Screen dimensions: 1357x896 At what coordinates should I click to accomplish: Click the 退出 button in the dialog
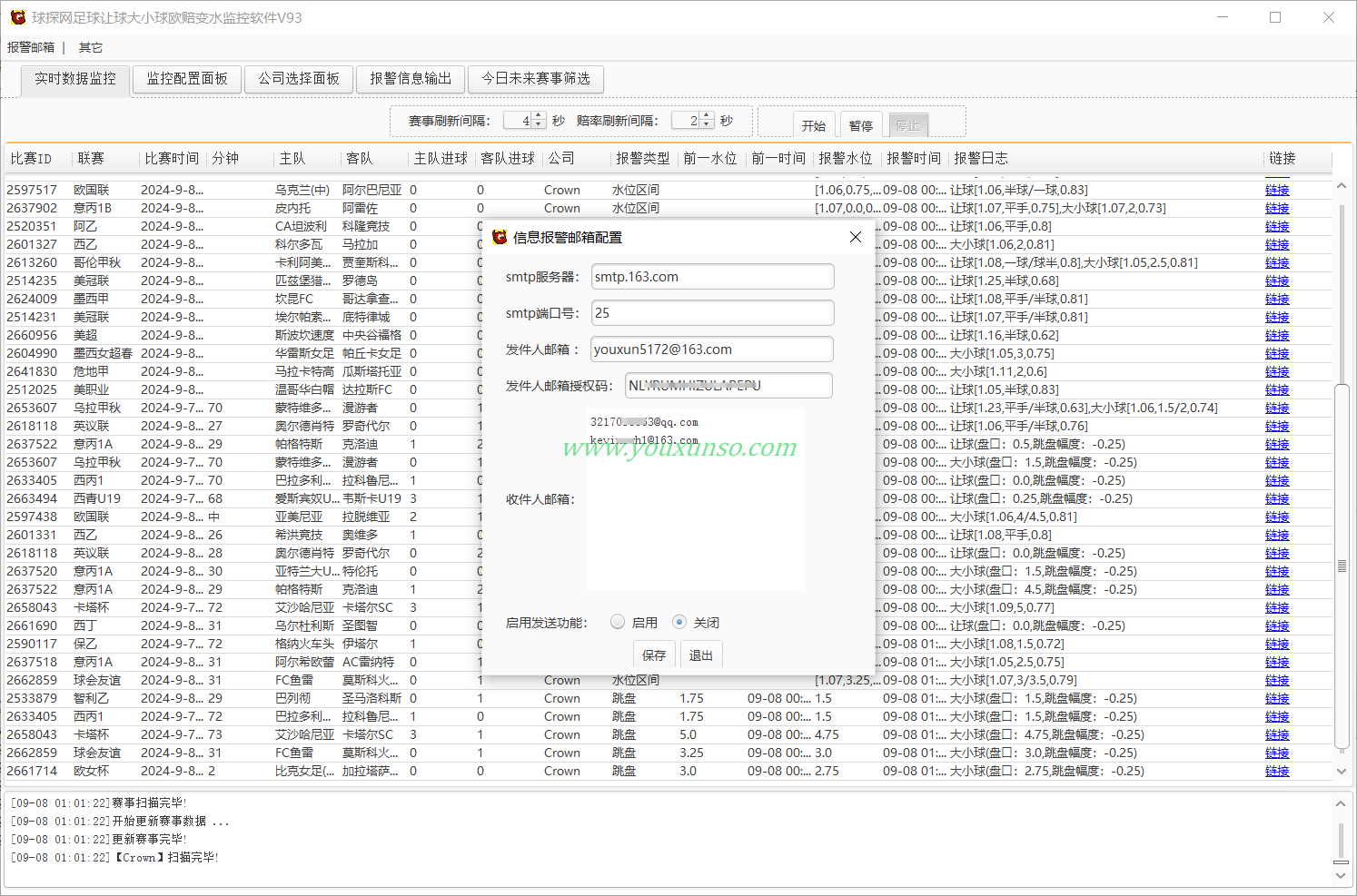click(x=701, y=655)
